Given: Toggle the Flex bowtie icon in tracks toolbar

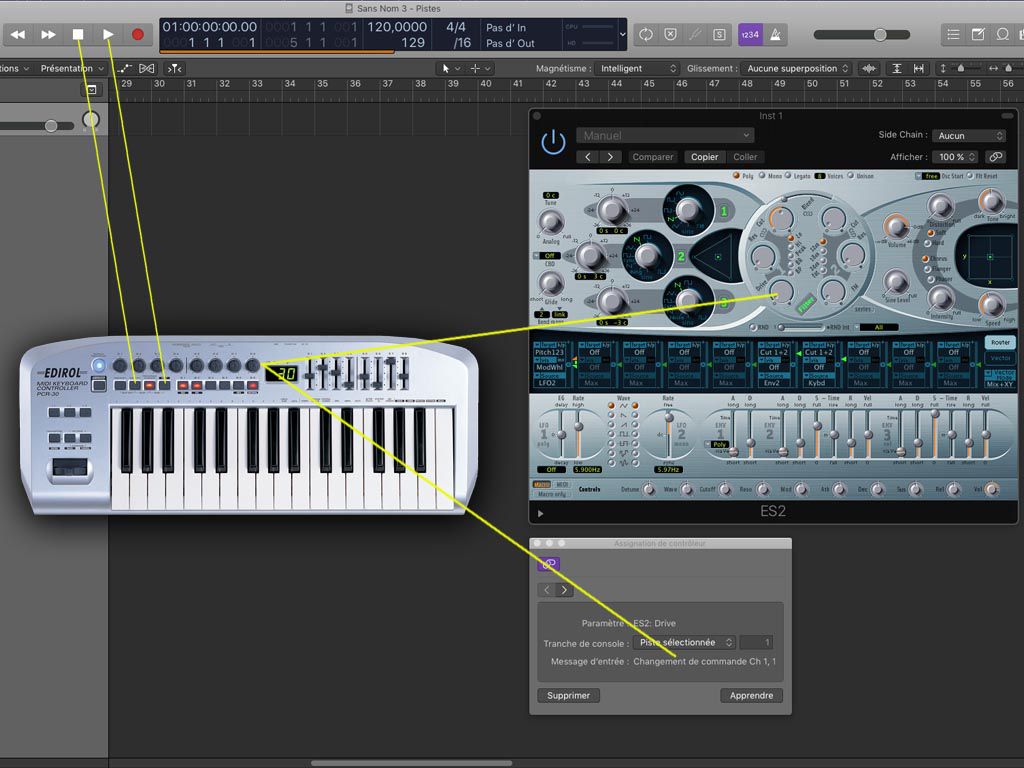Looking at the screenshot, I should (147, 69).
